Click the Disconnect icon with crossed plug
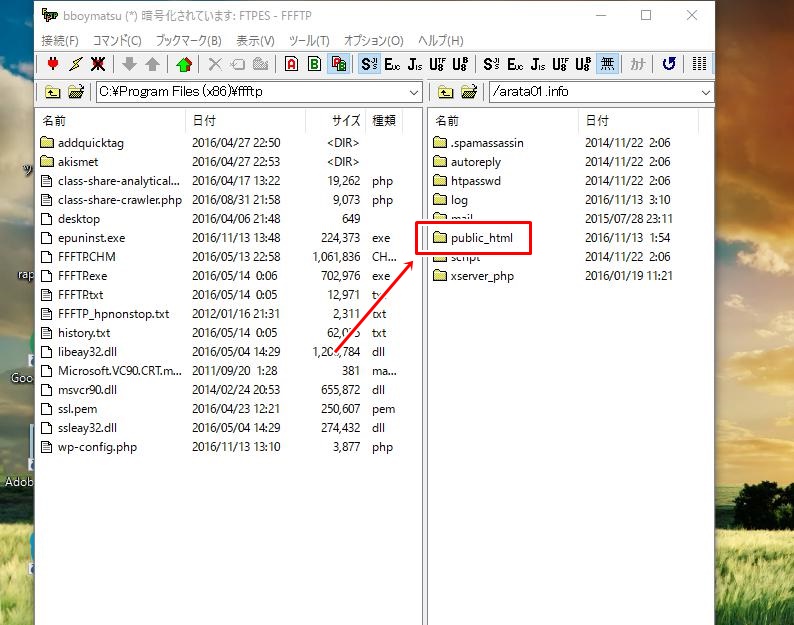 click(x=98, y=64)
